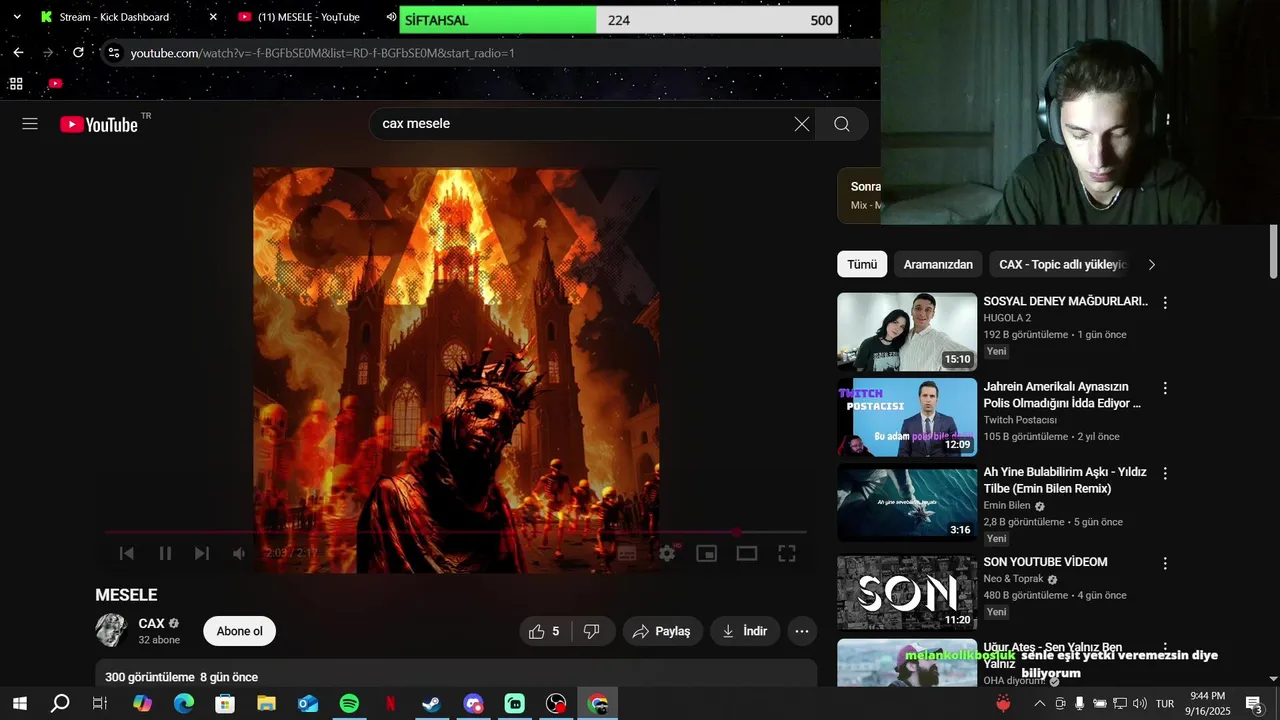Open SOSYAL DENEY MAĞDURLARI video thumbnail
The width and height of the screenshot is (1280, 720).
tap(907, 332)
